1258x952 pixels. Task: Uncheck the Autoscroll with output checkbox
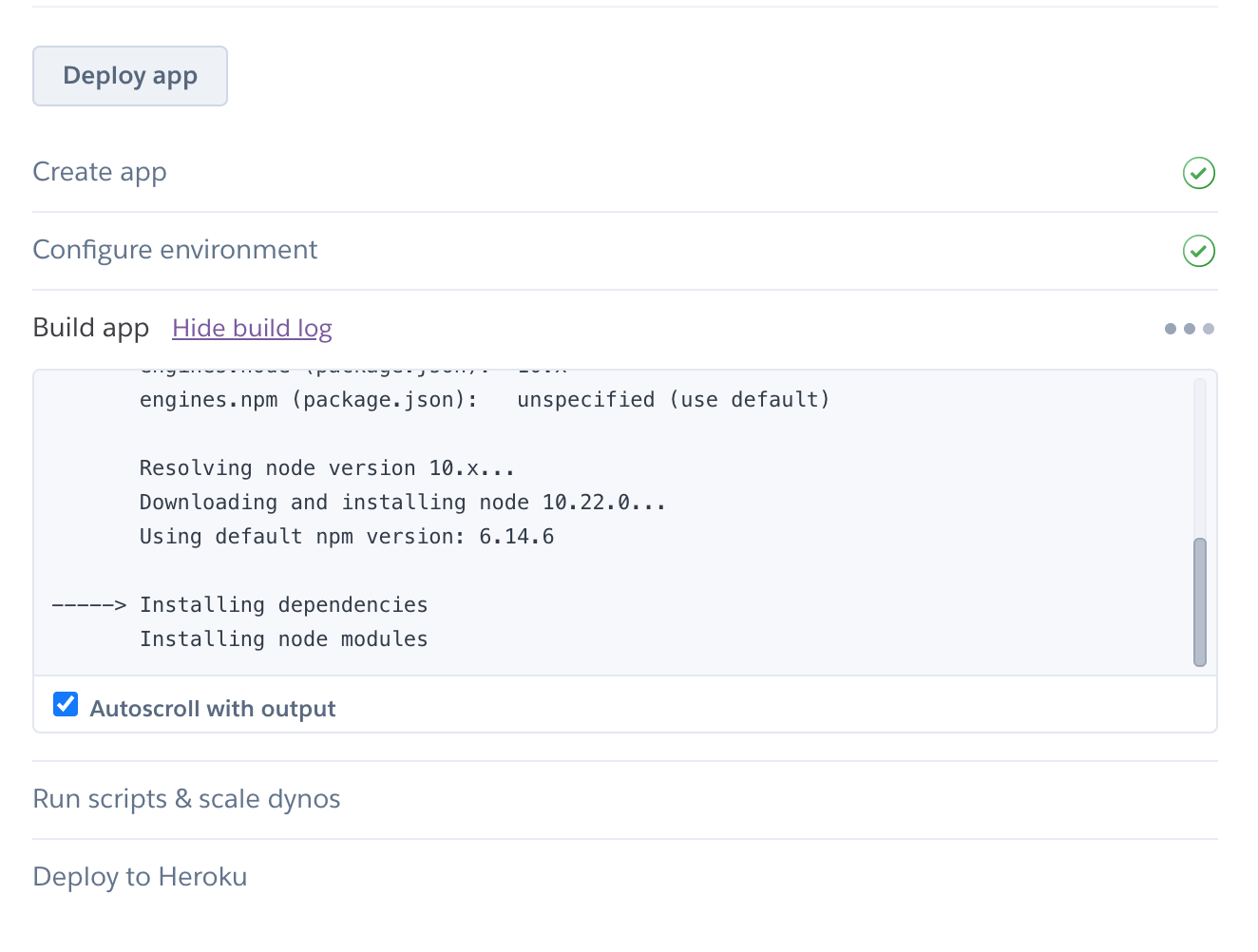(66, 704)
